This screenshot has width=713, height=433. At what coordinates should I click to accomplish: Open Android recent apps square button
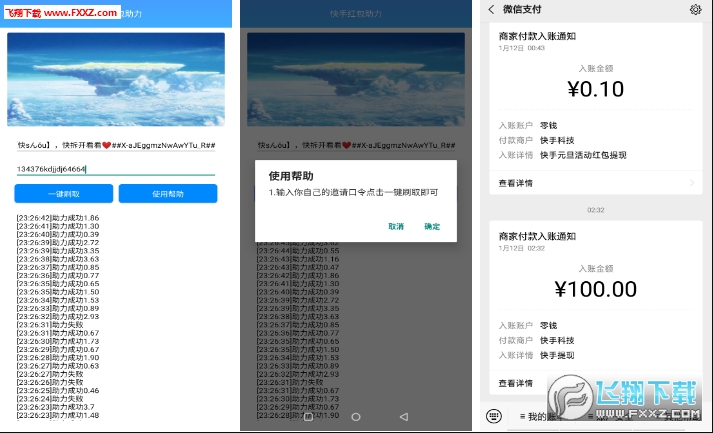click(308, 416)
